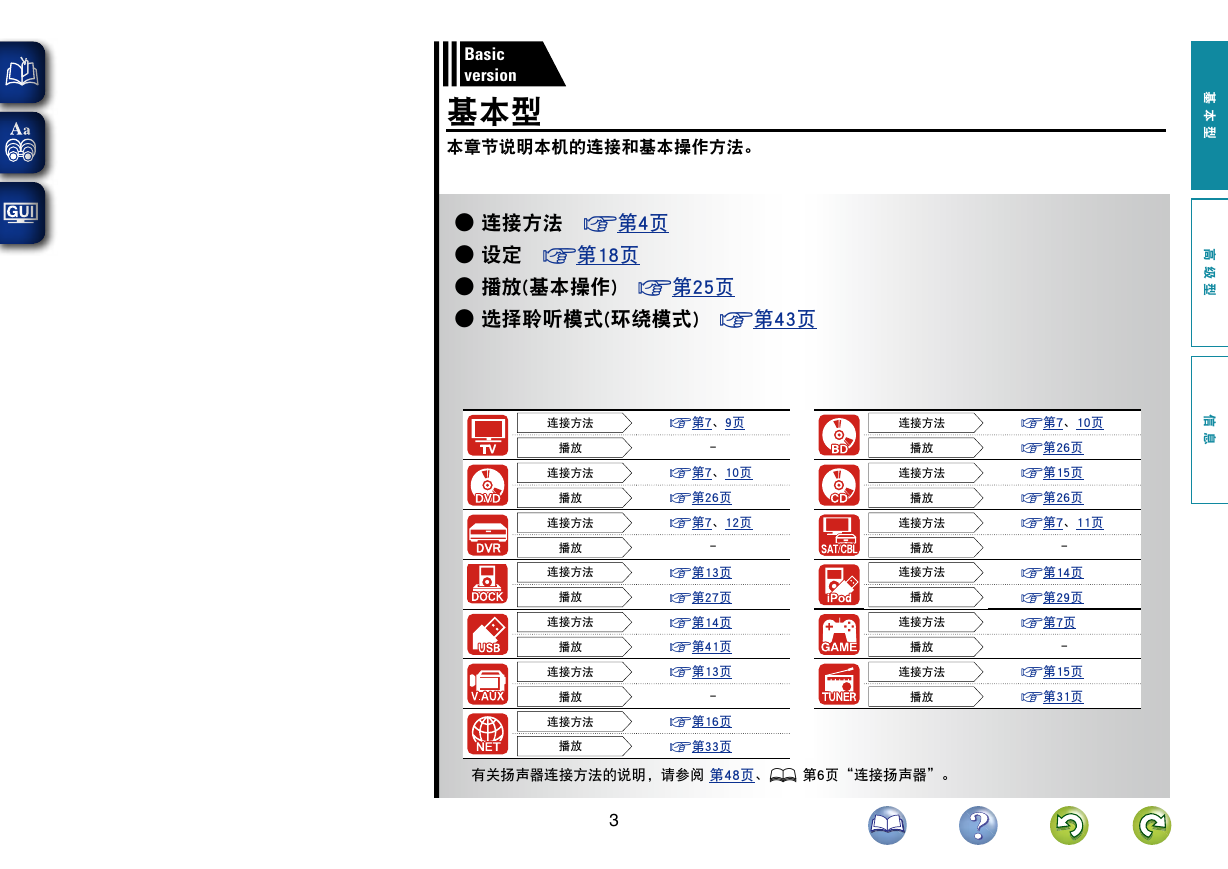Click the TV source icon
This screenshot has width=1228, height=869.
(x=487, y=435)
